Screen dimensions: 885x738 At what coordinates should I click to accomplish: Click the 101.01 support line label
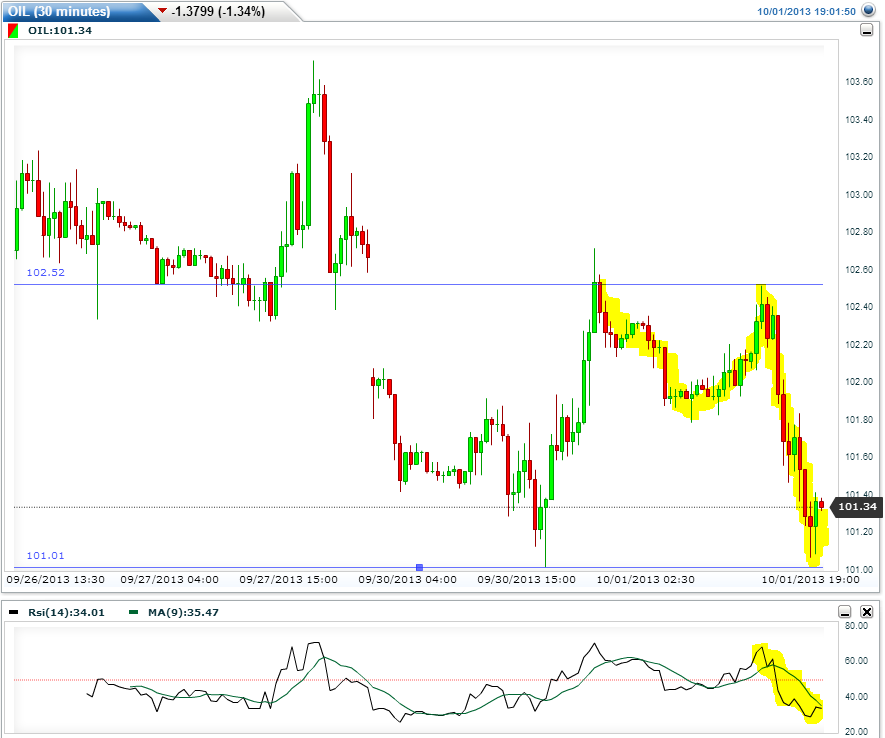coord(46,556)
